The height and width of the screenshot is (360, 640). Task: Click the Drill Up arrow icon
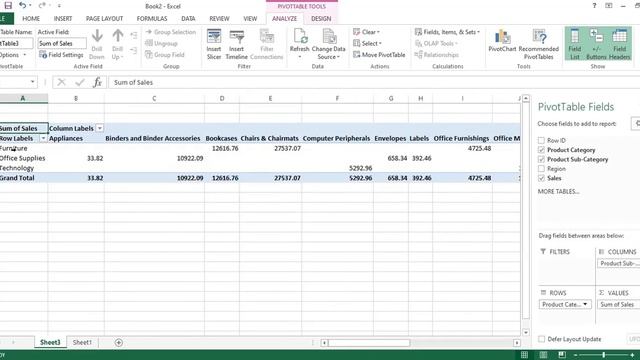point(118,36)
